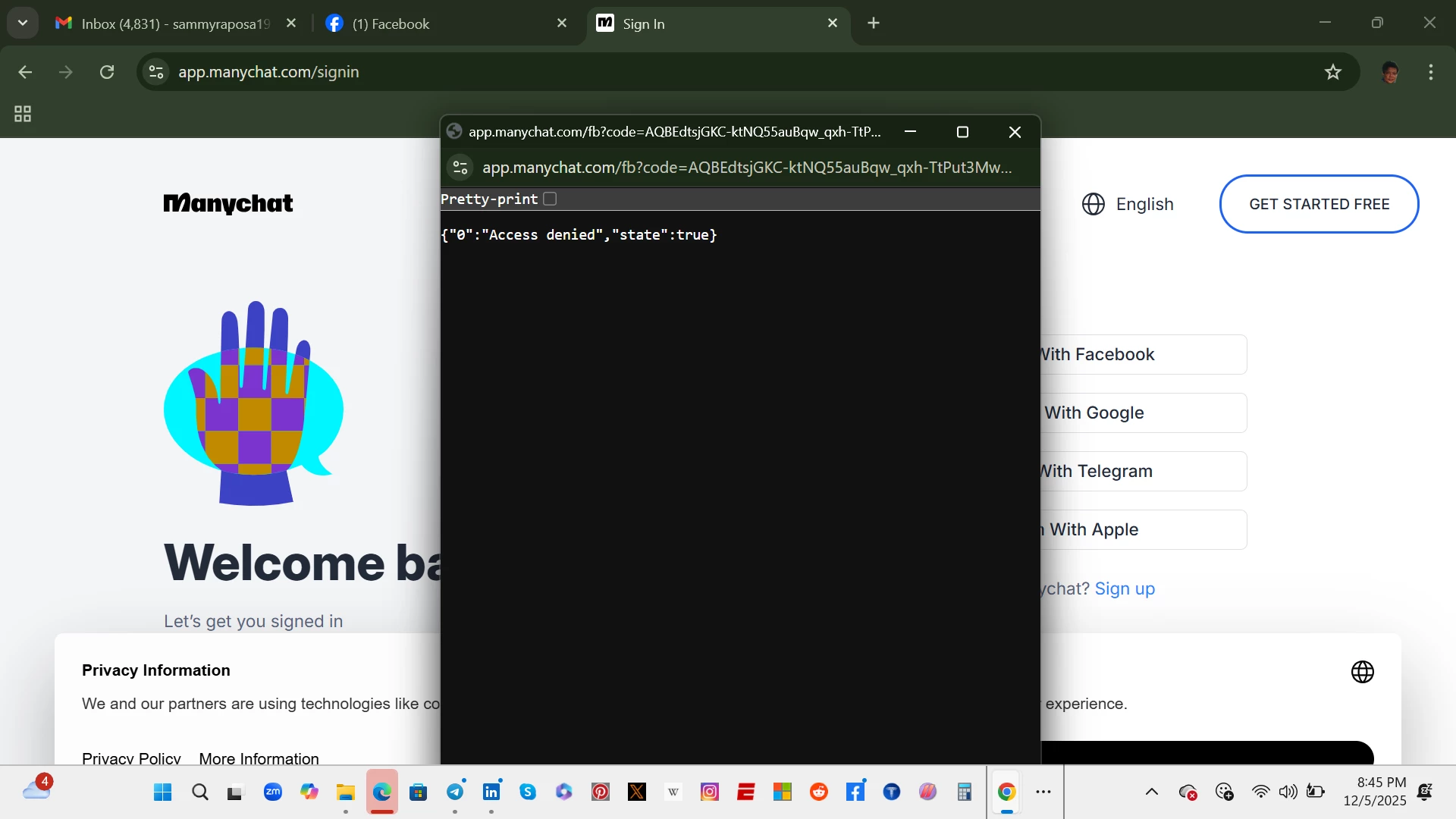Show hidden system tray icons chevron
Viewport: 1456px width, 819px height.
pyautogui.click(x=1151, y=792)
